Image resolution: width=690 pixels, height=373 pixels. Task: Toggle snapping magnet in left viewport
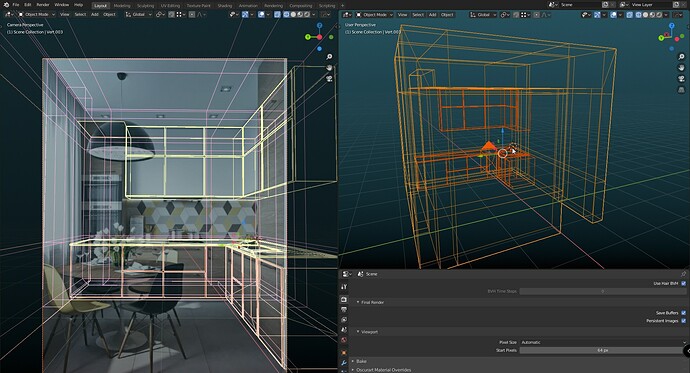tap(172, 15)
